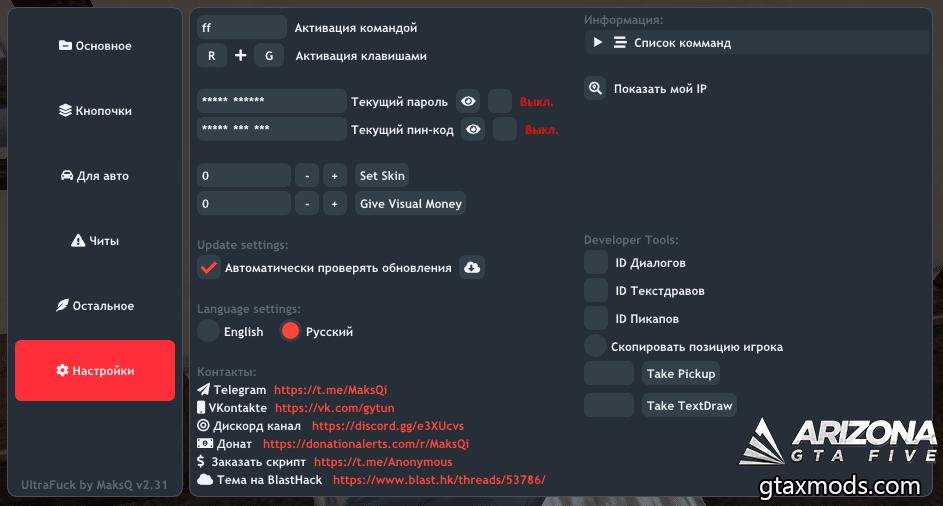Uncheck Автоматически проверять обновления checkbox
The height and width of the screenshot is (506, 943).
209,267
